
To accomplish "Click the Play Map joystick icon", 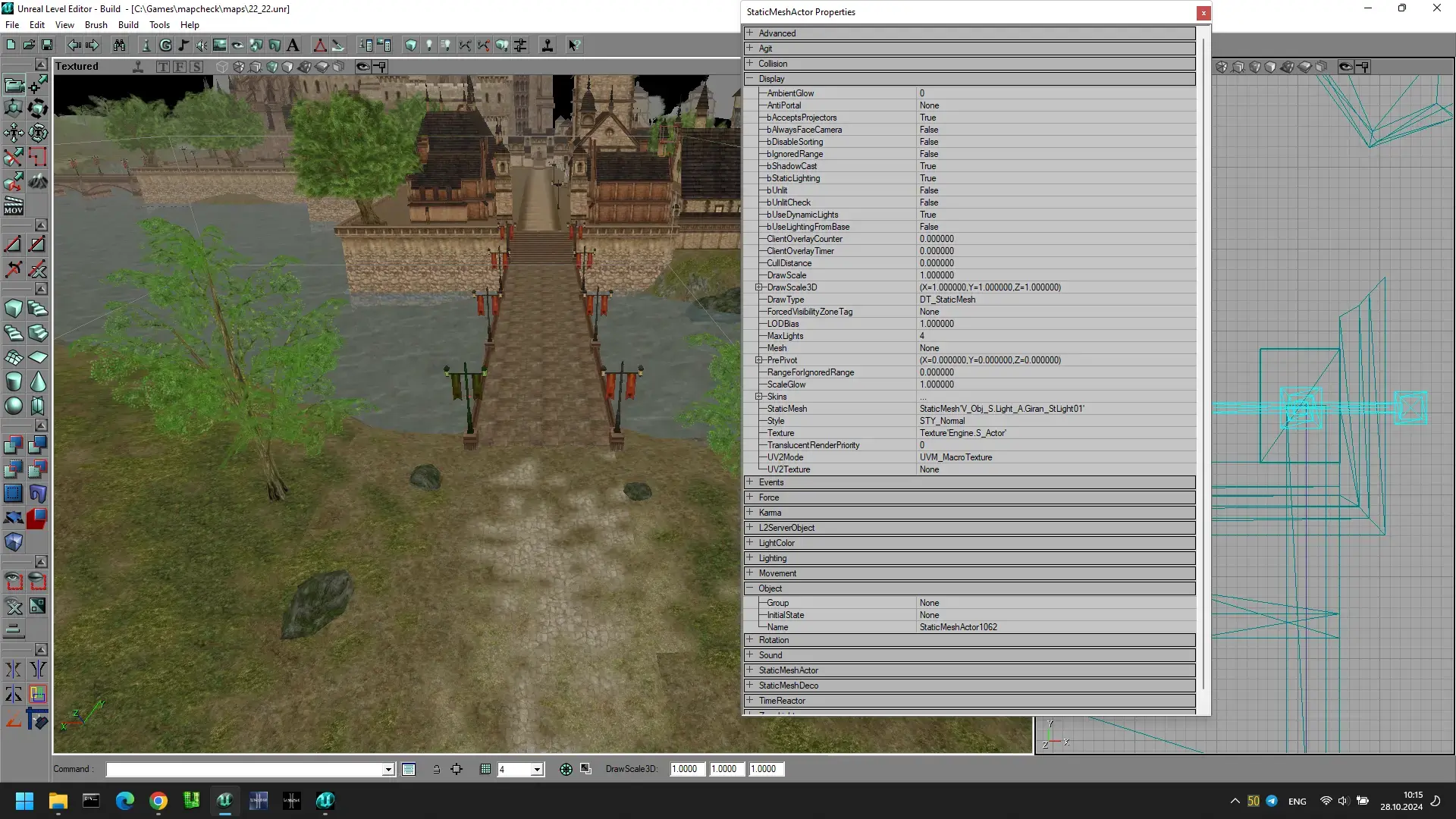I will tap(548, 45).
